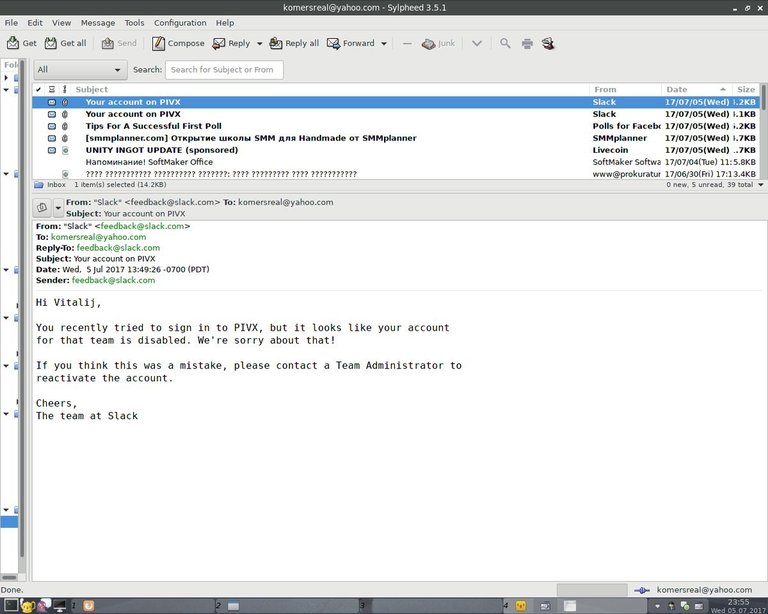The height and width of the screenshot is (614, 768).
Task: Click the yellow app icon in workspace 4
Action: click(x=521, y=606)
